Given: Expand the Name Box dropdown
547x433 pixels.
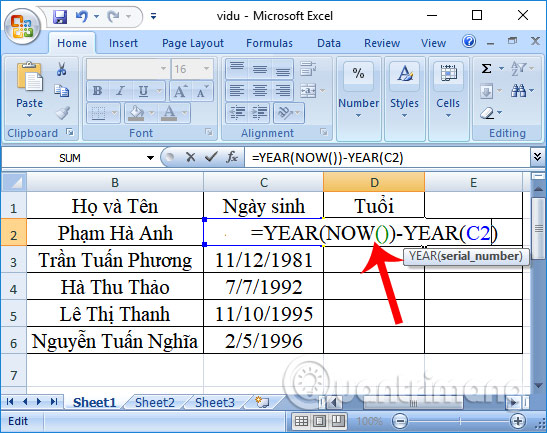Looking at the screenshot, I should tap(150, 158).
